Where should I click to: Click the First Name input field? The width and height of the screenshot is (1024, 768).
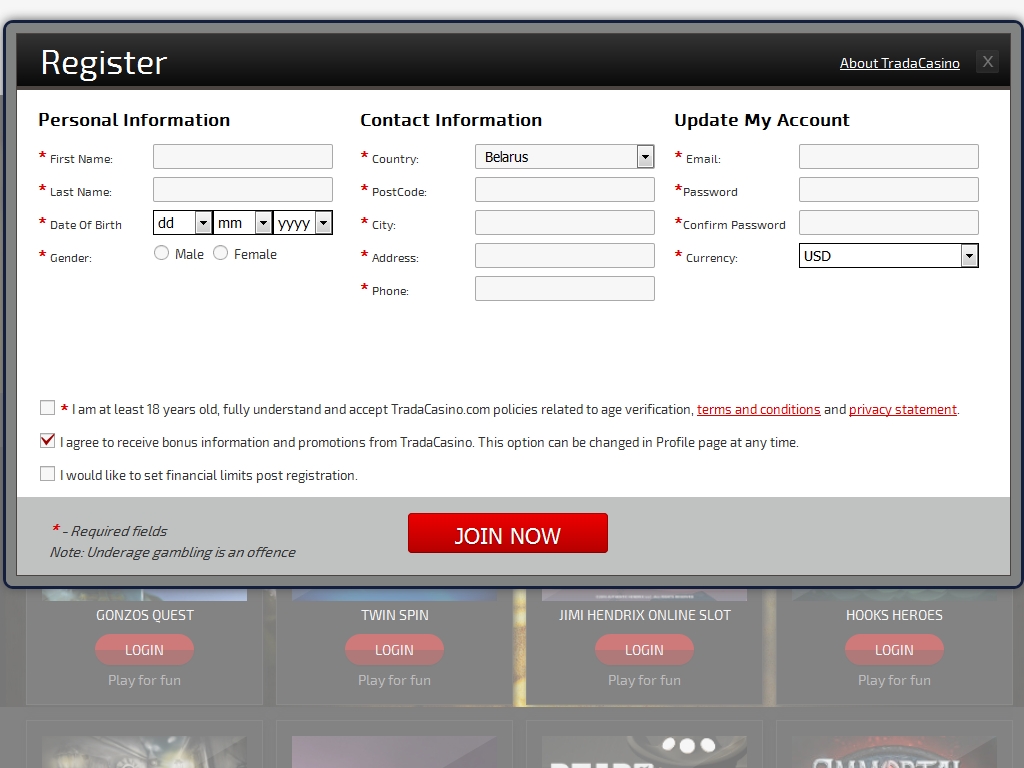pyautogui.click(x=242, y=157)
